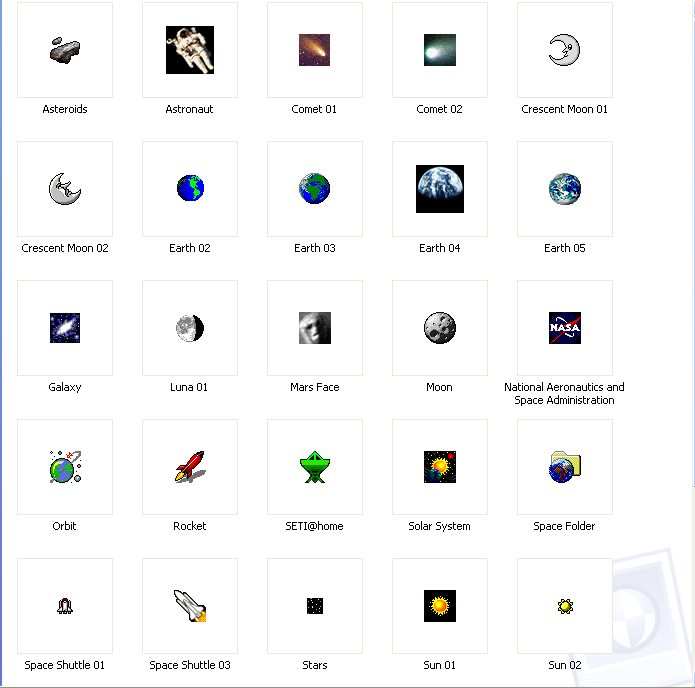Click the "Sun 01" file name
The width and height of the screenshot is (695, 688).
[439, 665]
